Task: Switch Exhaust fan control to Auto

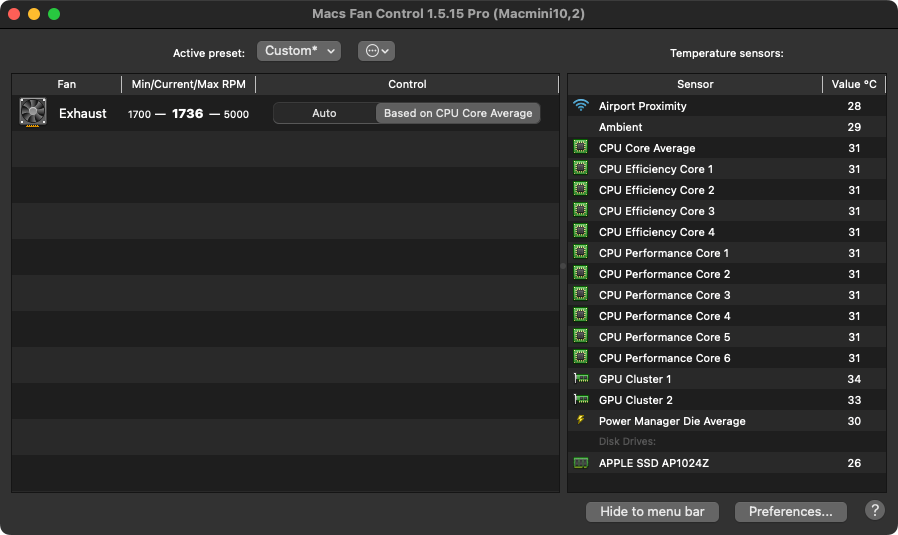Action: 324,113
